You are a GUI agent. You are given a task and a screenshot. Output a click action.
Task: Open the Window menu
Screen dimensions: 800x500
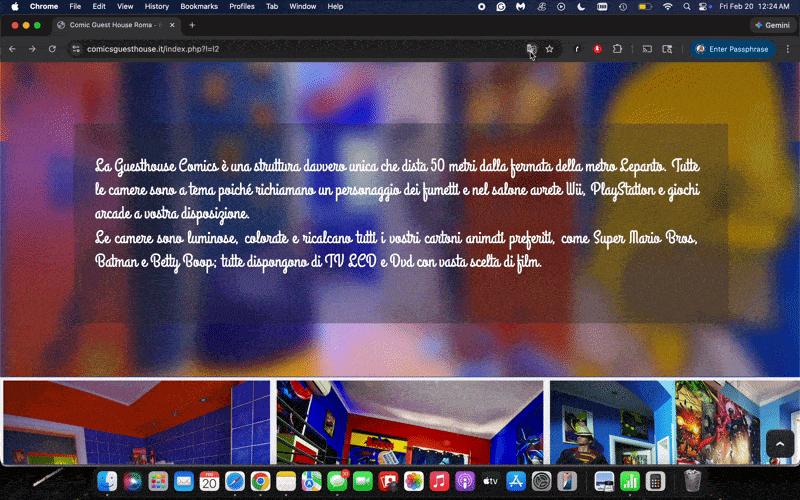(303, 7)
